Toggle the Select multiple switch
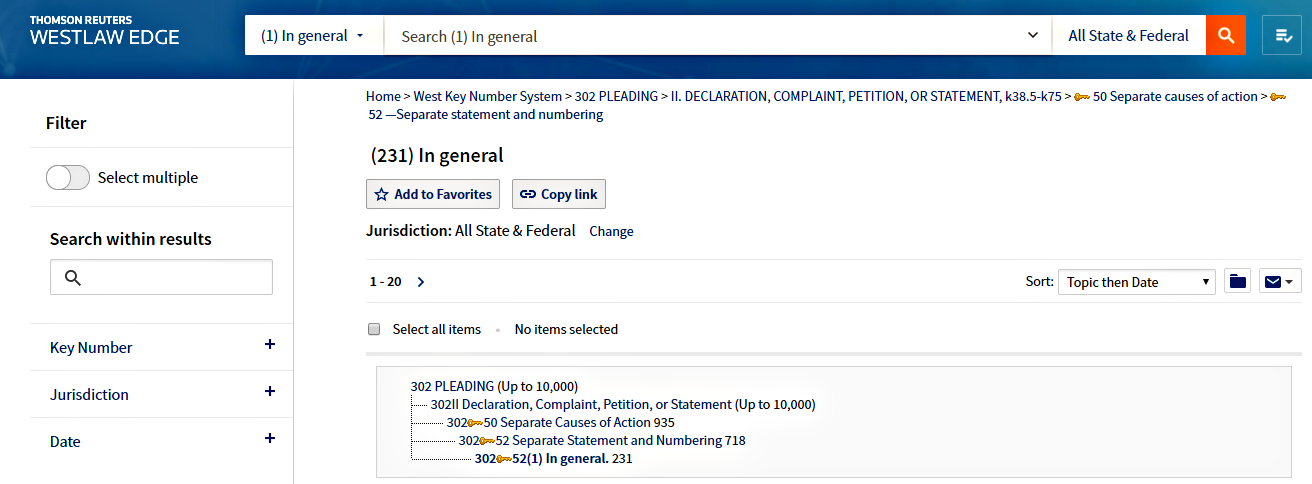 point(68,178)
